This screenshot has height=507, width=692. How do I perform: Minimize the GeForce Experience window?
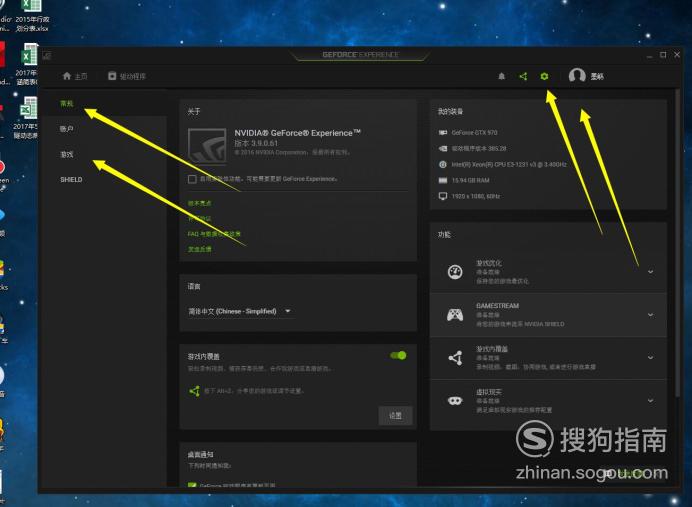pyautogui.click(x=650, y=55)
